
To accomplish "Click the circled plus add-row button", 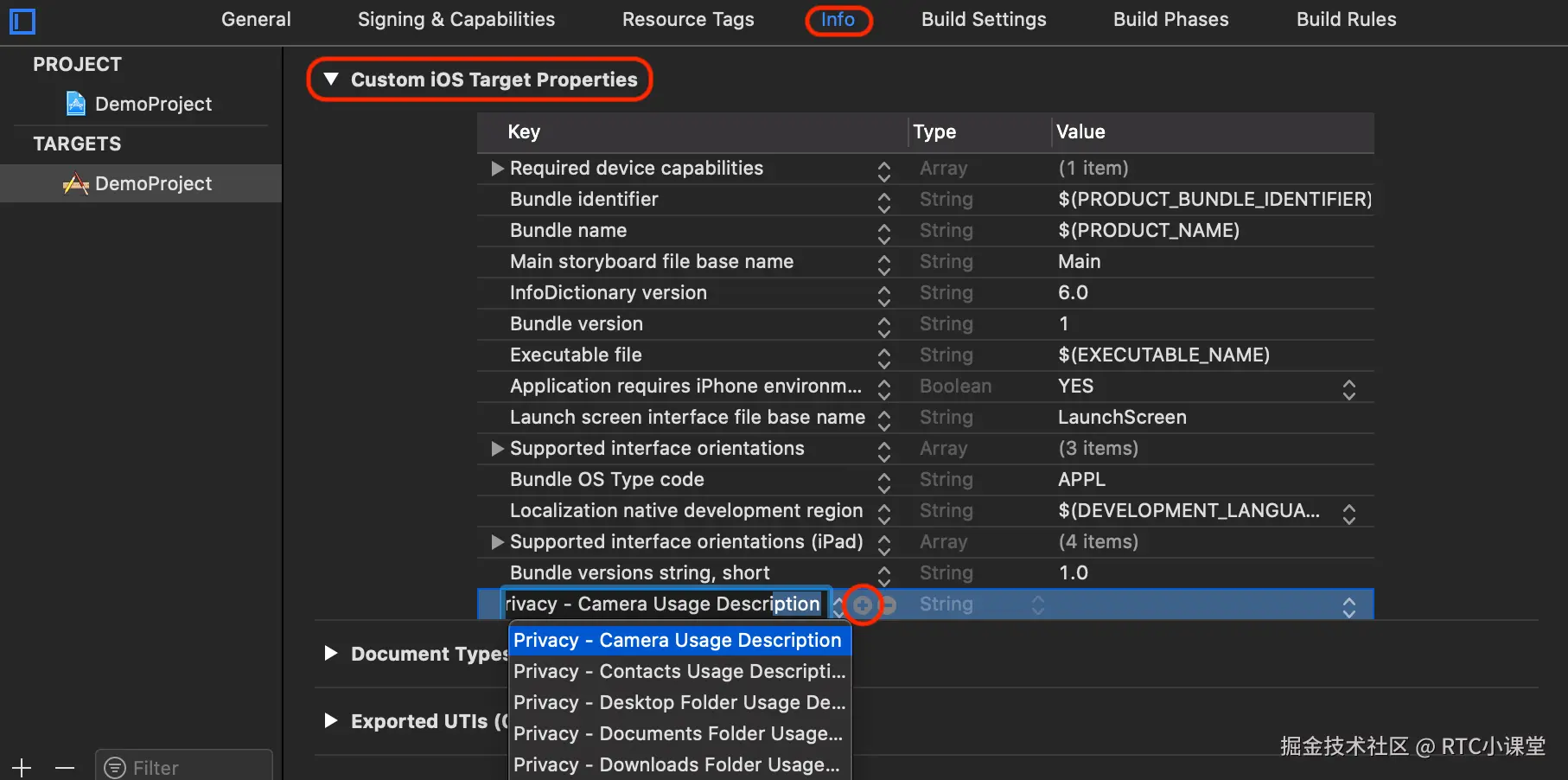I will point(863,605).
